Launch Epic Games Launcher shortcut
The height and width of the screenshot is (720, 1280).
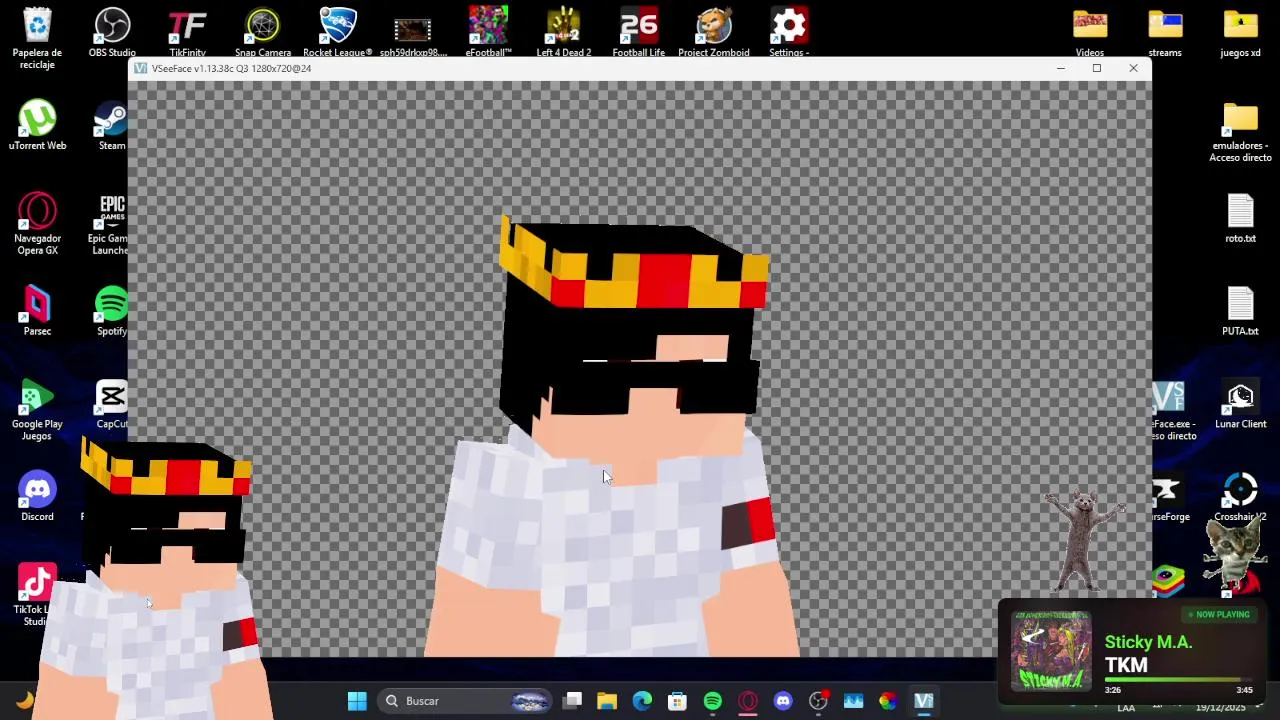tap(108, 225)
